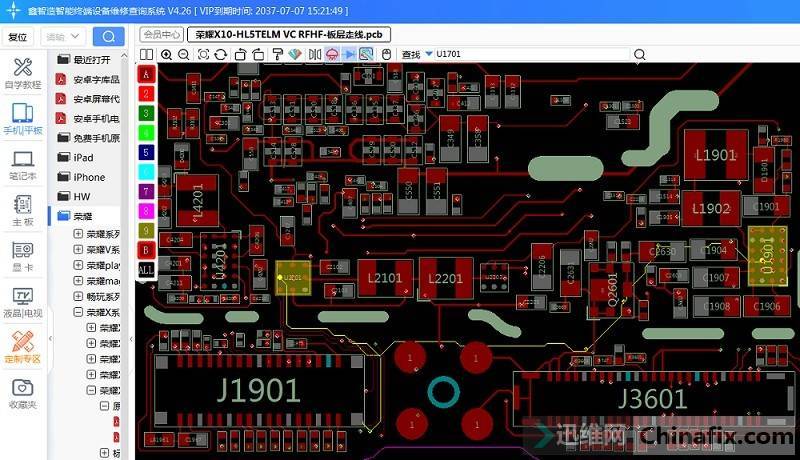Switch to the 会员中心 tab

pos(162,34)
